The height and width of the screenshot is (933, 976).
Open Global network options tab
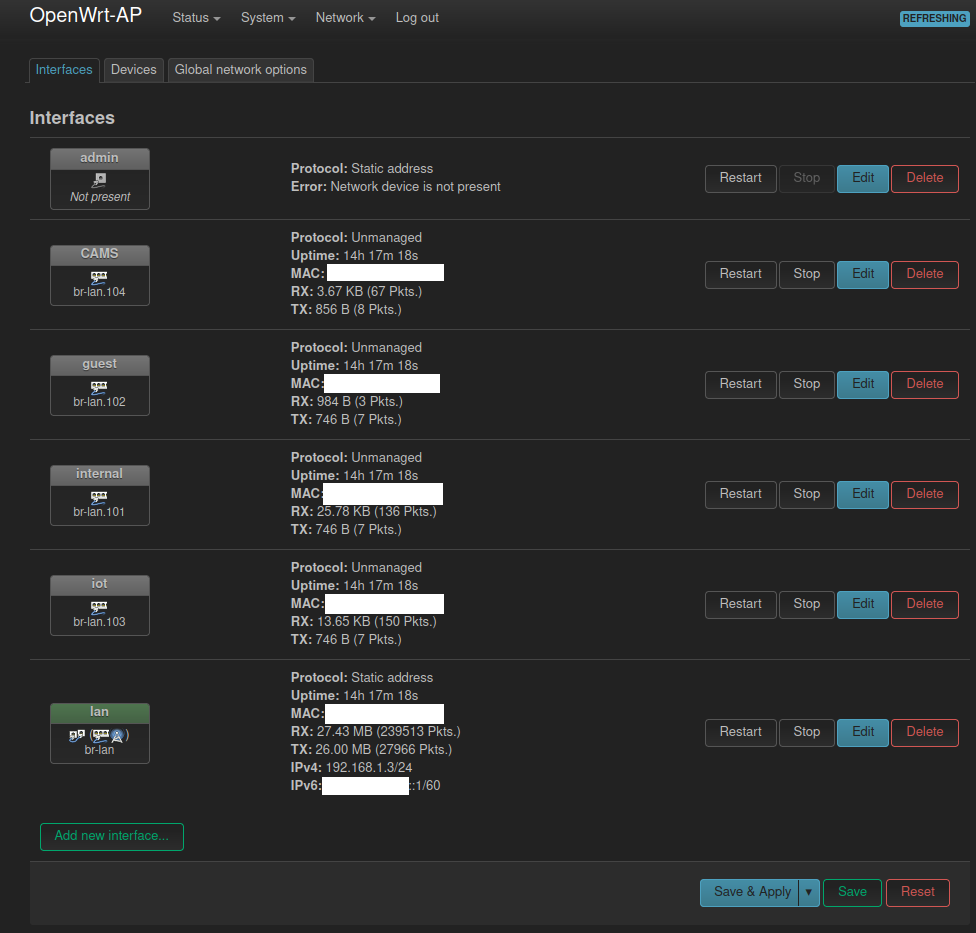pos(241,70)
